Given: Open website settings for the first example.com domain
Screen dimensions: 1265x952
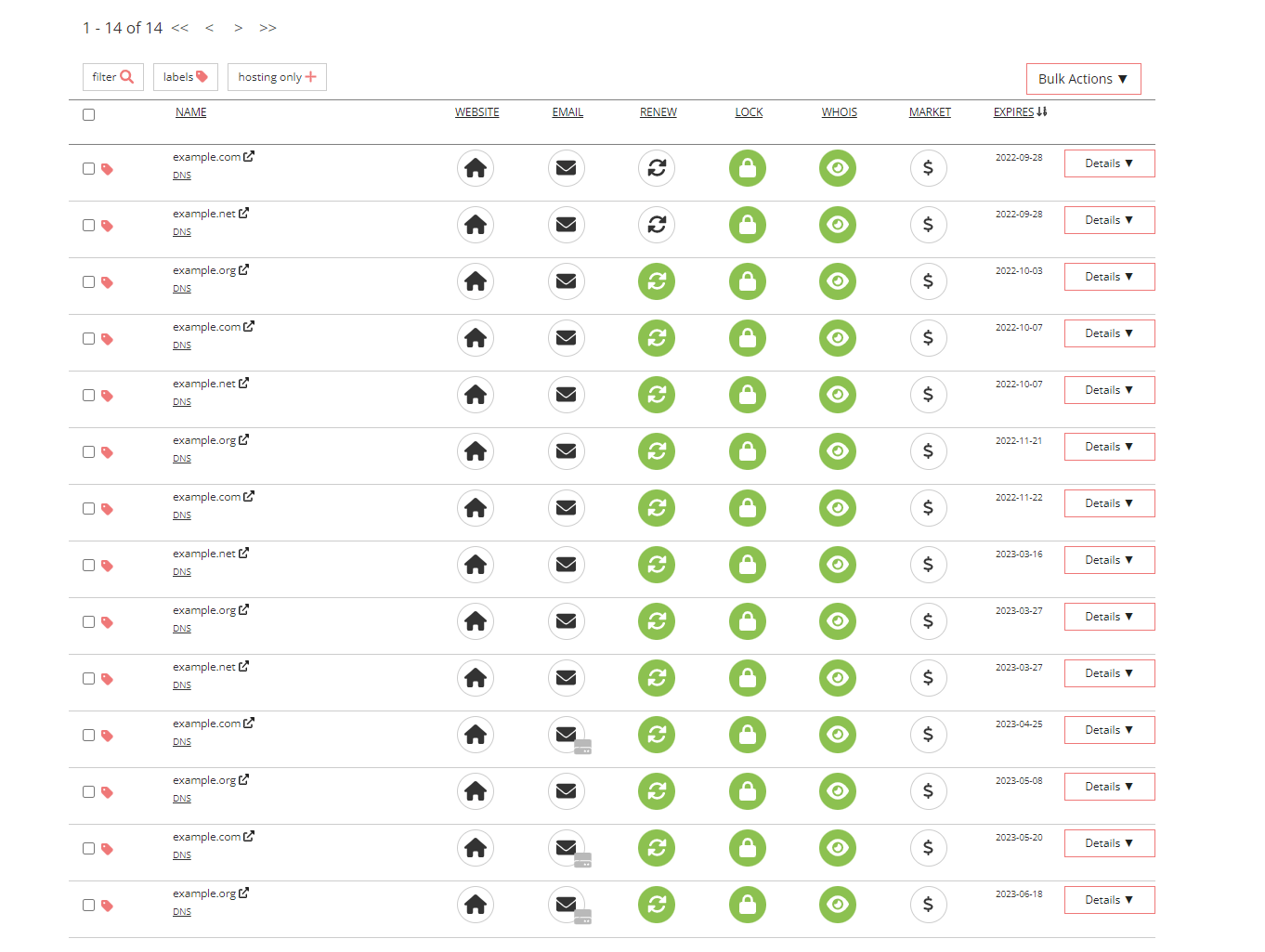Looking at the screenshot, I should [x=476, y=168].
